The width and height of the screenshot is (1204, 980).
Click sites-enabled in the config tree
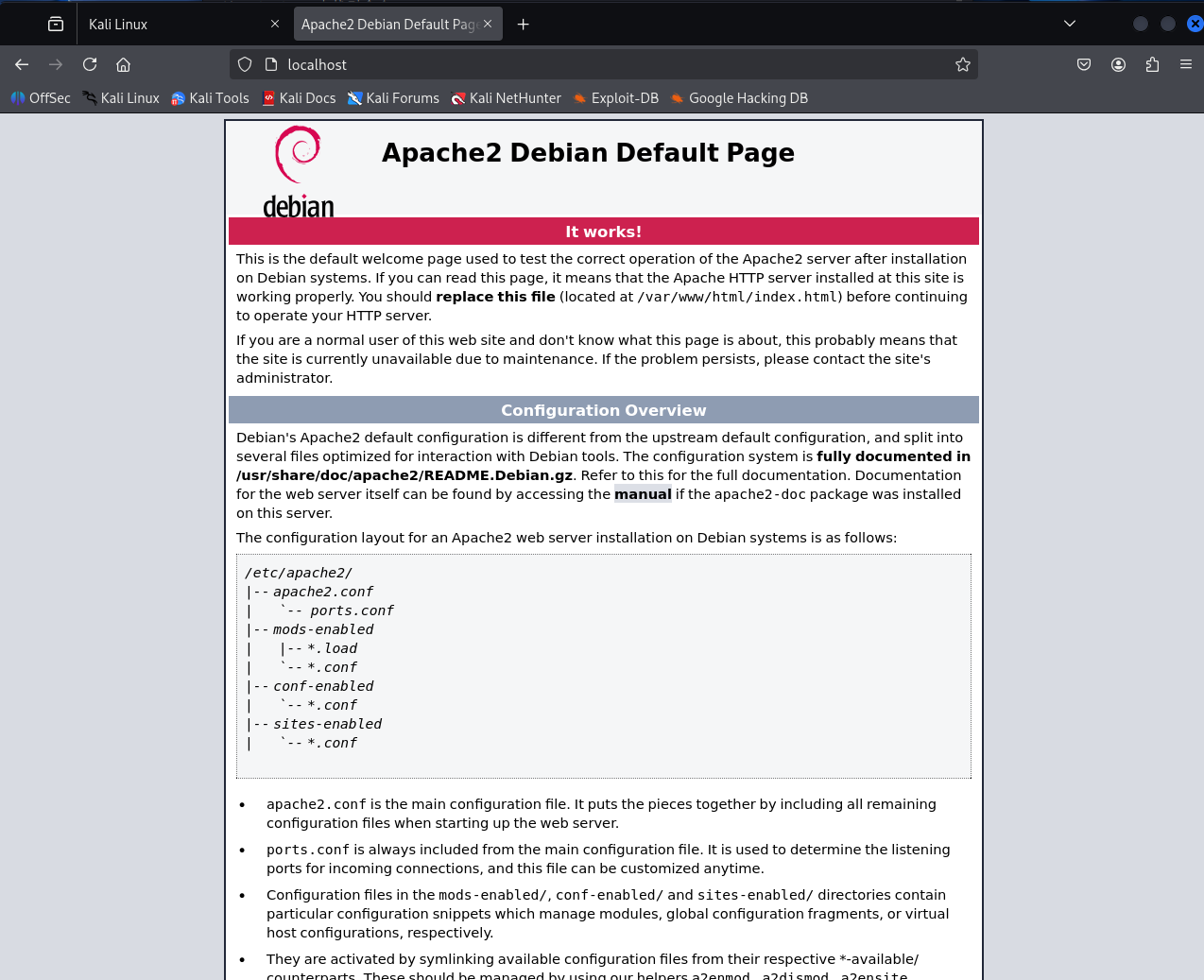point(328,724)
